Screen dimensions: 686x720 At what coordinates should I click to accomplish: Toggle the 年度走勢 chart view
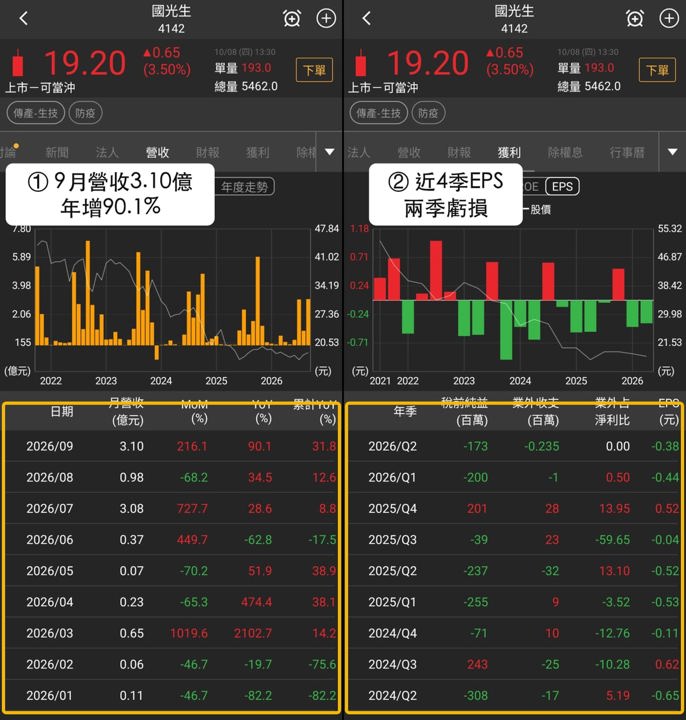click(x=245, y=187)
